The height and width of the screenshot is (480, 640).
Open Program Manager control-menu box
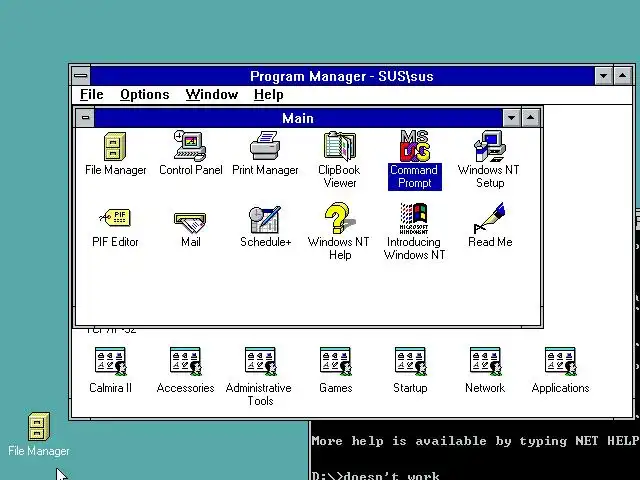[81, 76]
